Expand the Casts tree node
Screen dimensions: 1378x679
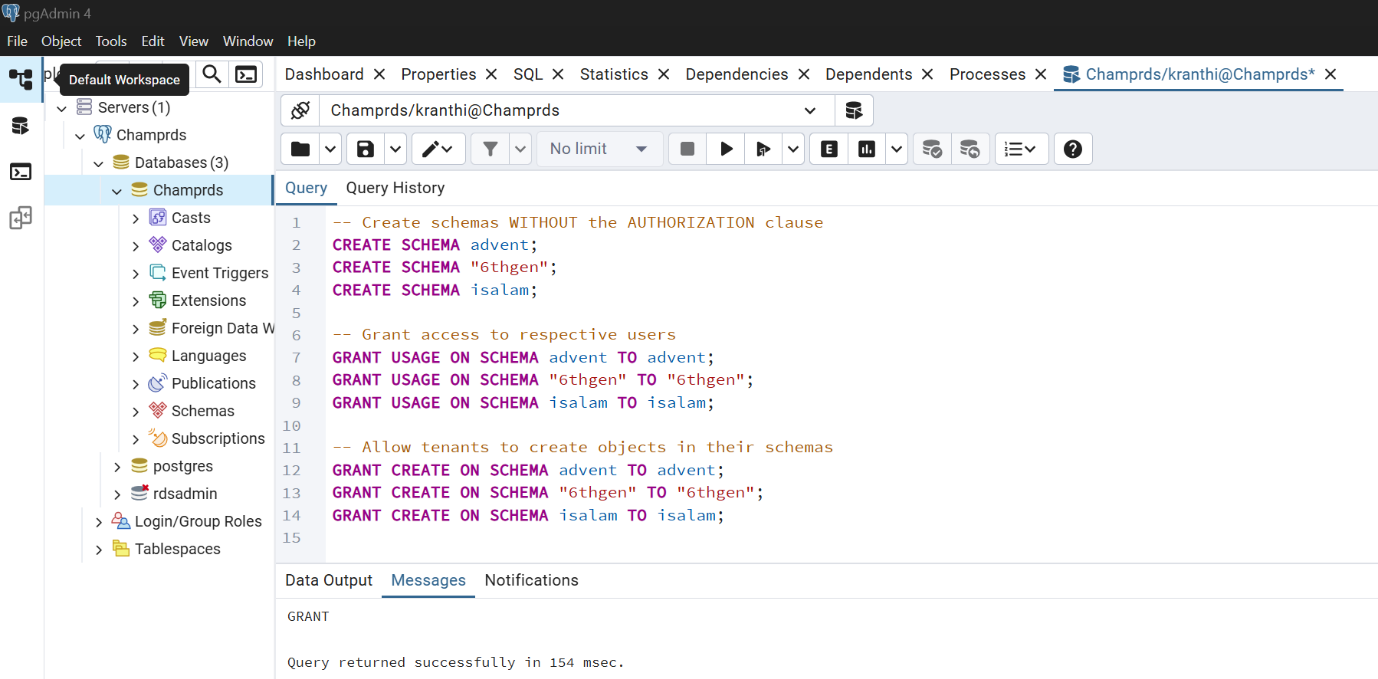pos(136,218)
